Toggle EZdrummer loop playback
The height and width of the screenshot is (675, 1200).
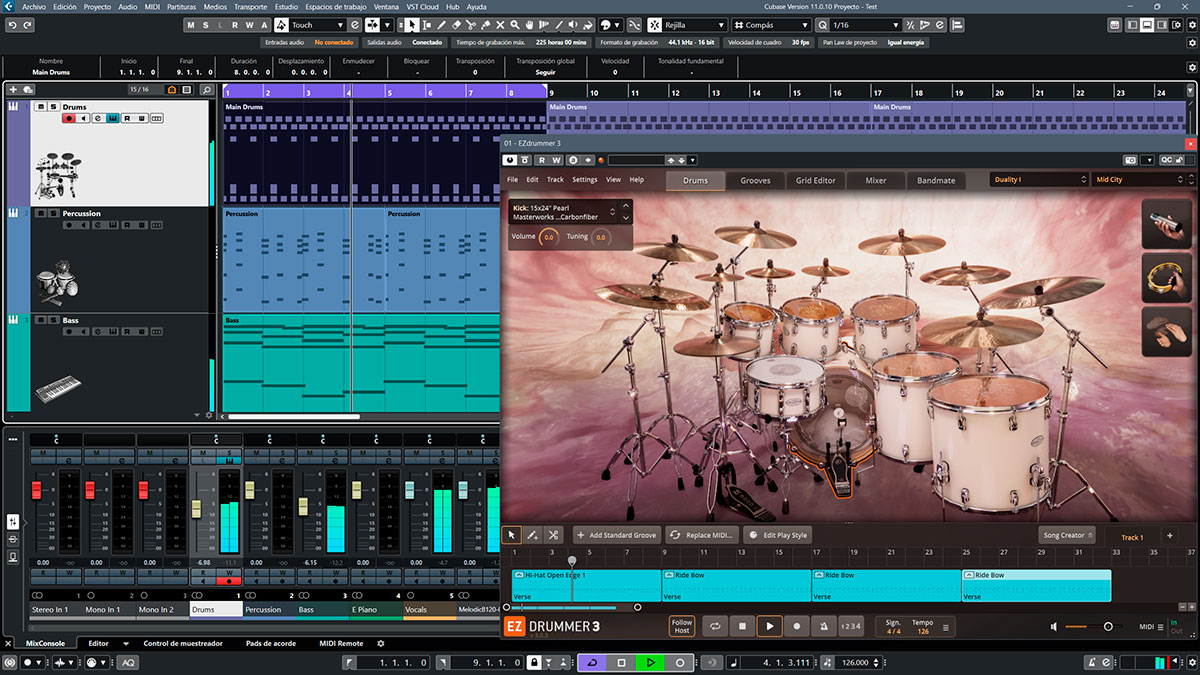[x=715, y=627]
